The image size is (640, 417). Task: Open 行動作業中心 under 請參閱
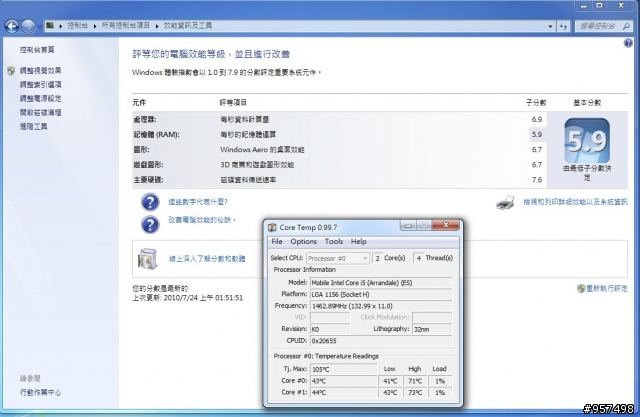click(40, 393)
